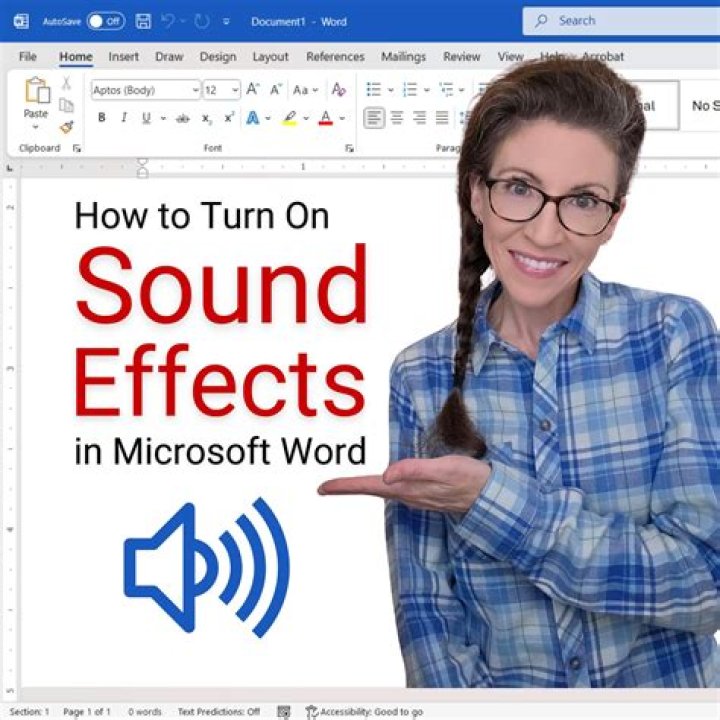Toggle the AutoSave switch
This screenshot has width=720, height=720.
coord(106,21)
